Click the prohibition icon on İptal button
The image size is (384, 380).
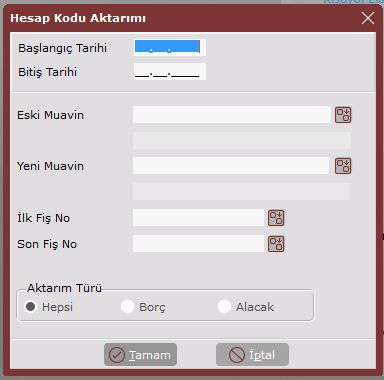[237, 355]
